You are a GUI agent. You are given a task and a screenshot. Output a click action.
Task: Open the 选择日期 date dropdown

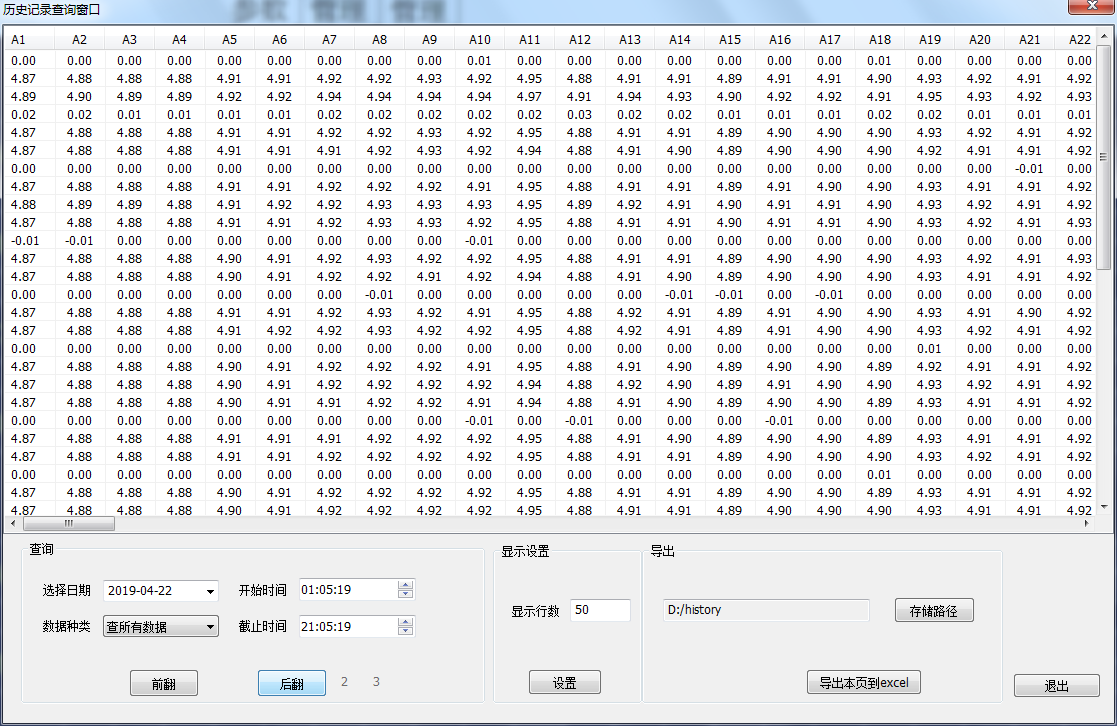point(210,591)
